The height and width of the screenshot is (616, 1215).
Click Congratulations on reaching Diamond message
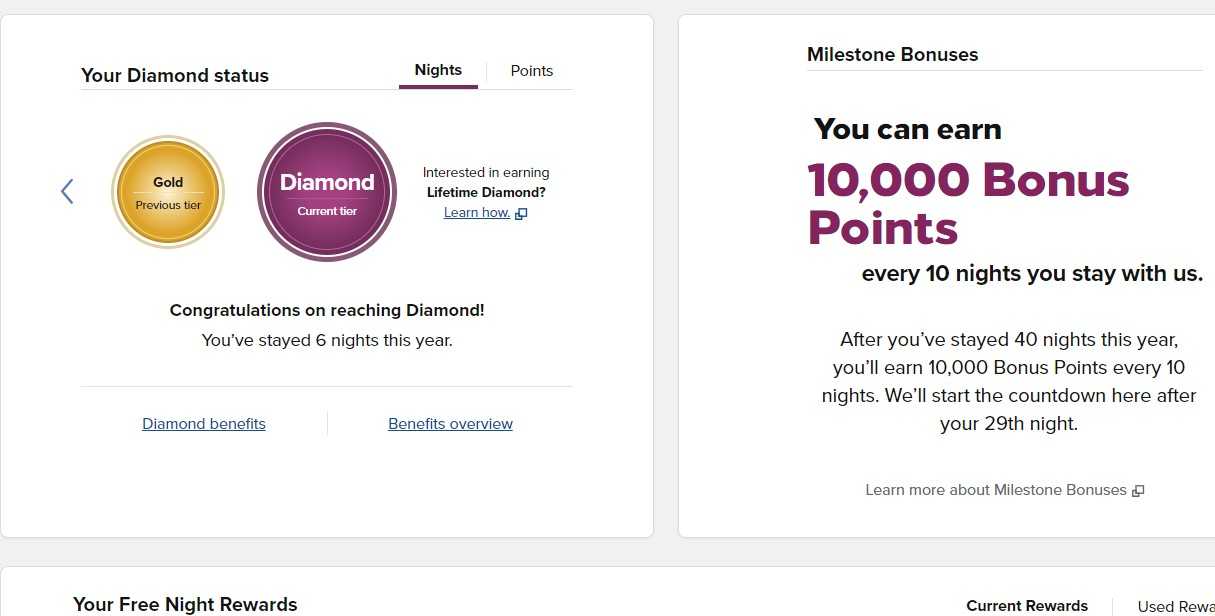point(327,311)
